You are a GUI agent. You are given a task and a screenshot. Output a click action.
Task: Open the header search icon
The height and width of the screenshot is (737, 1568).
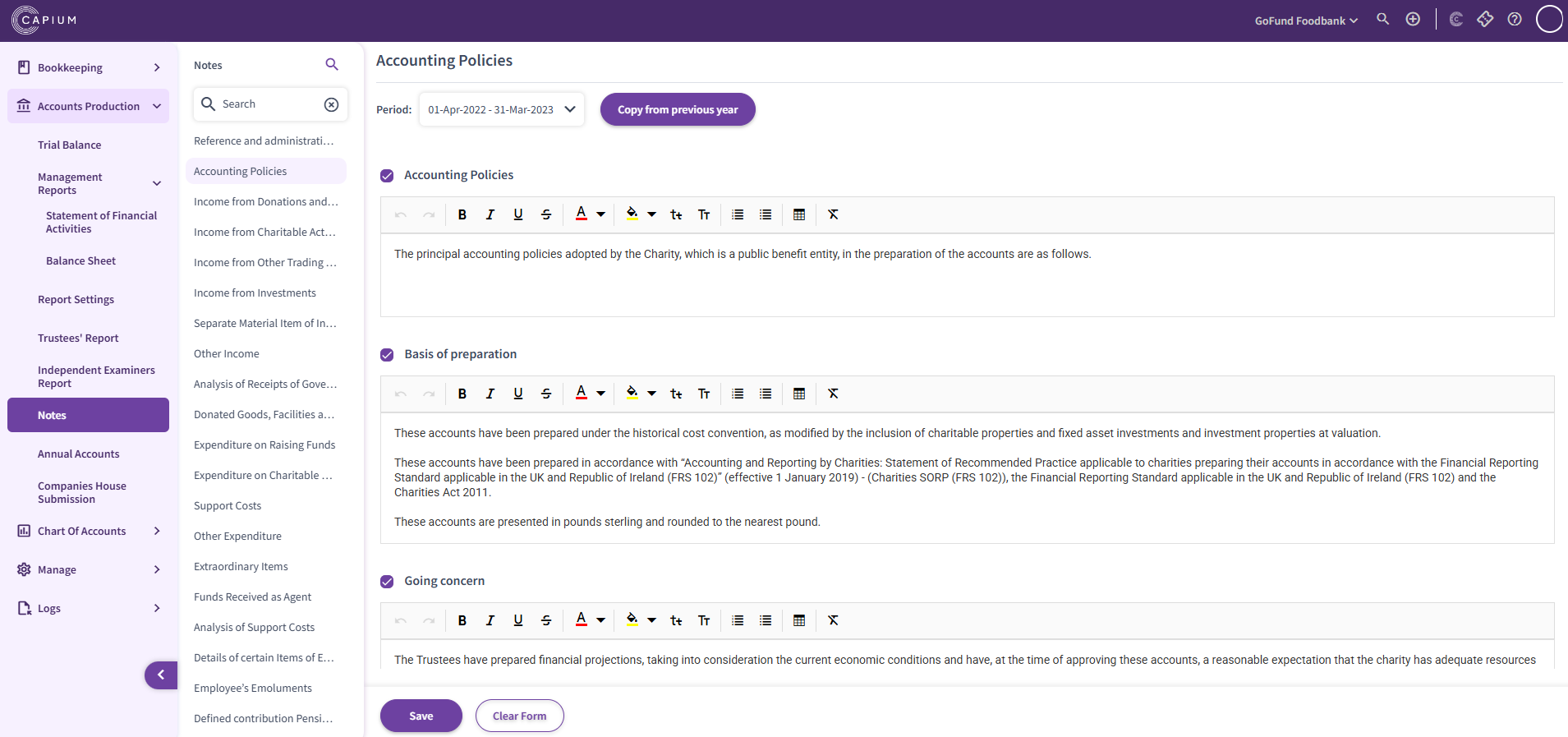1383,19
